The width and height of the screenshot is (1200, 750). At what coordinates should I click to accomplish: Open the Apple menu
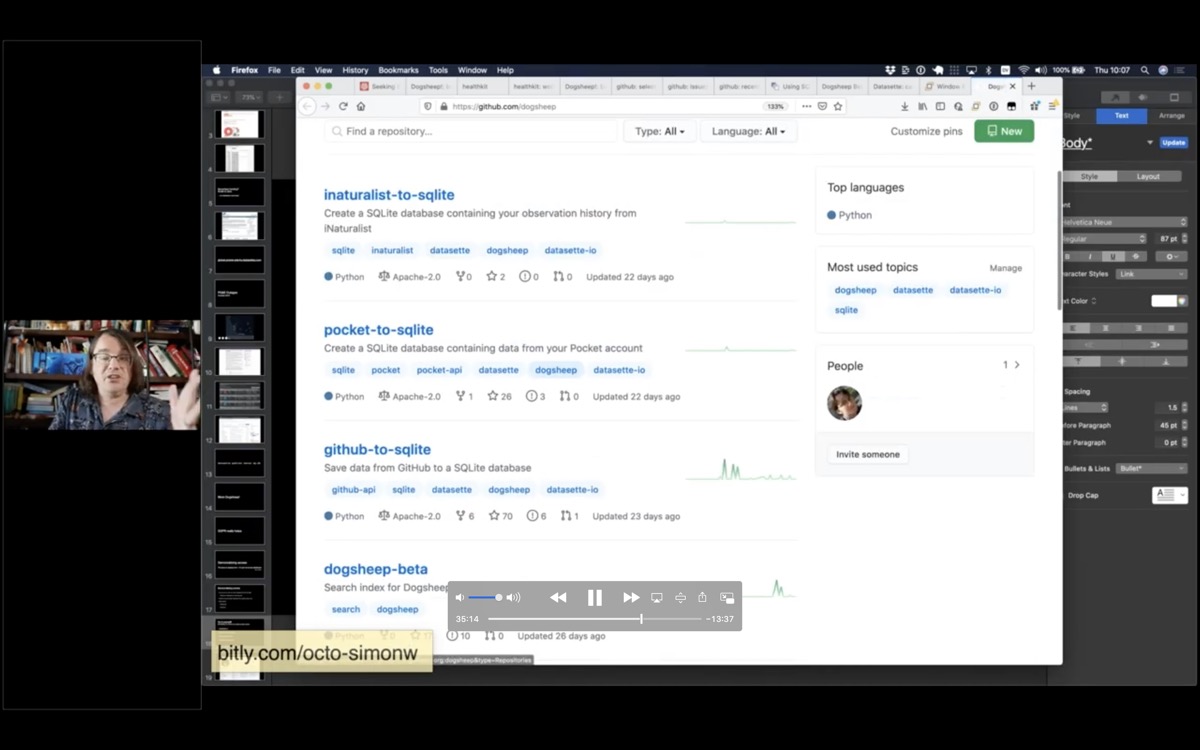pyautogui.click(x=216, y=70)
